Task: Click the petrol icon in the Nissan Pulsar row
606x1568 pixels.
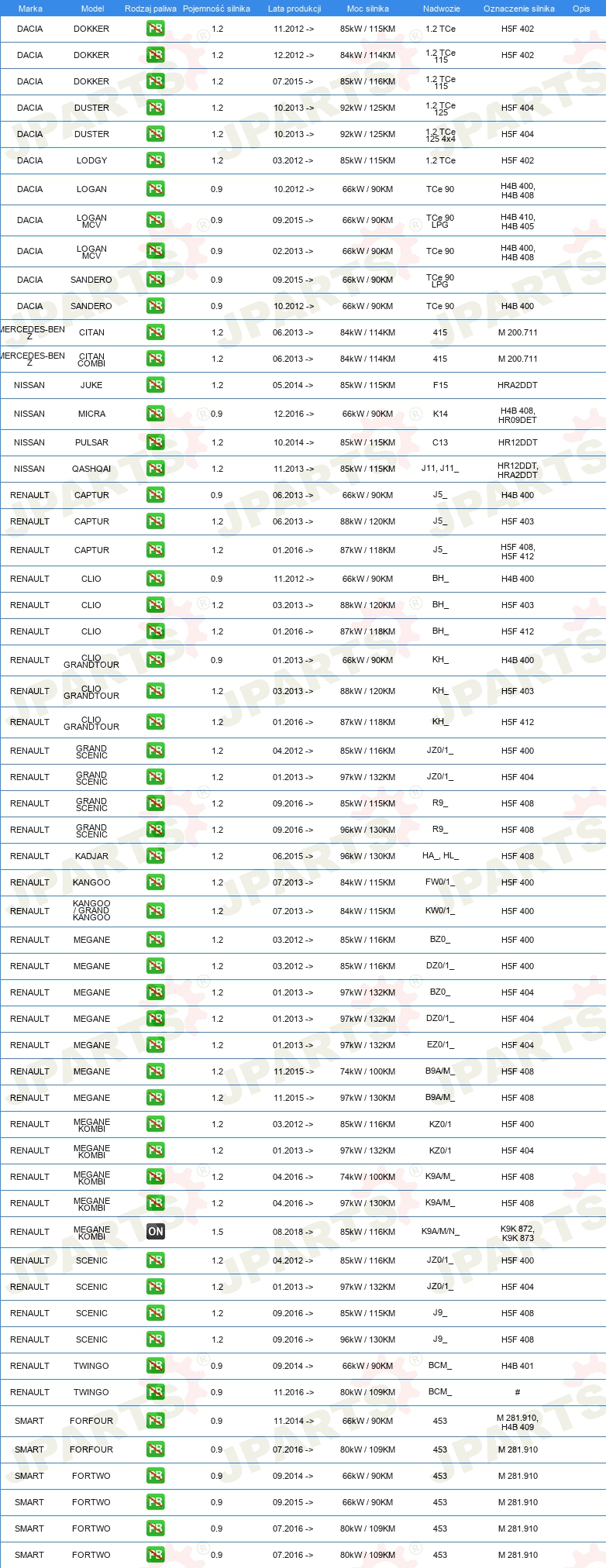Action: pos(156,442)
